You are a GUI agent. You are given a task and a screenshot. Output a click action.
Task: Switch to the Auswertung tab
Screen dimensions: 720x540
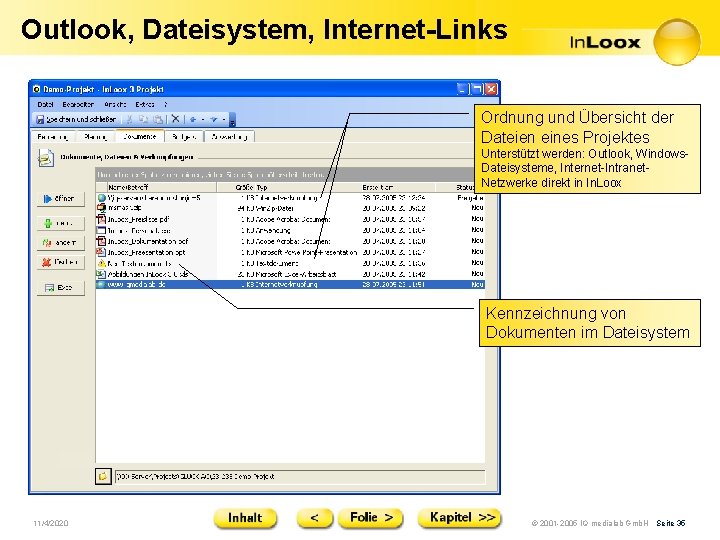coord(229,137)
